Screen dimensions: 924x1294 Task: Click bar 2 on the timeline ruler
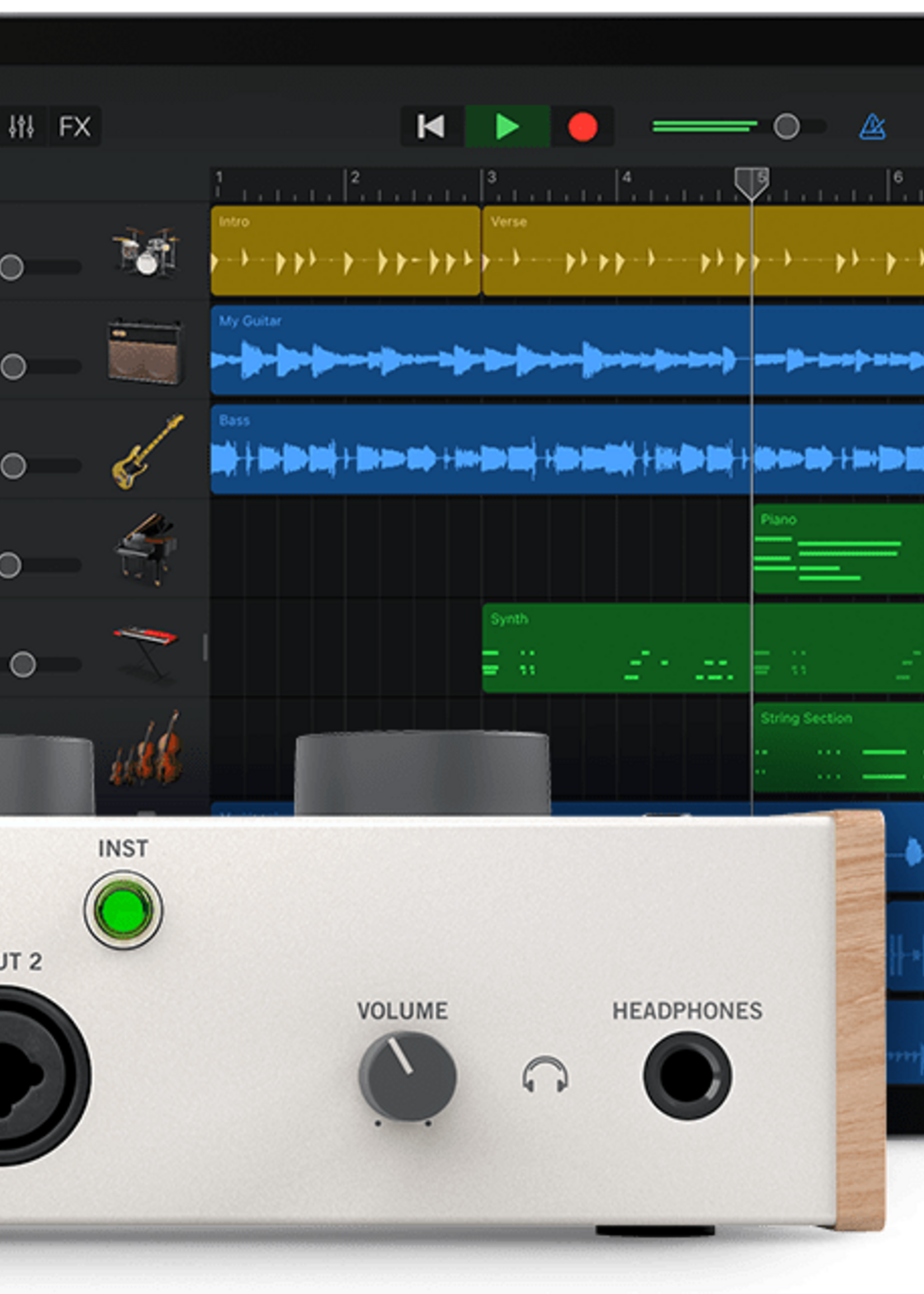tap(355, 177)
